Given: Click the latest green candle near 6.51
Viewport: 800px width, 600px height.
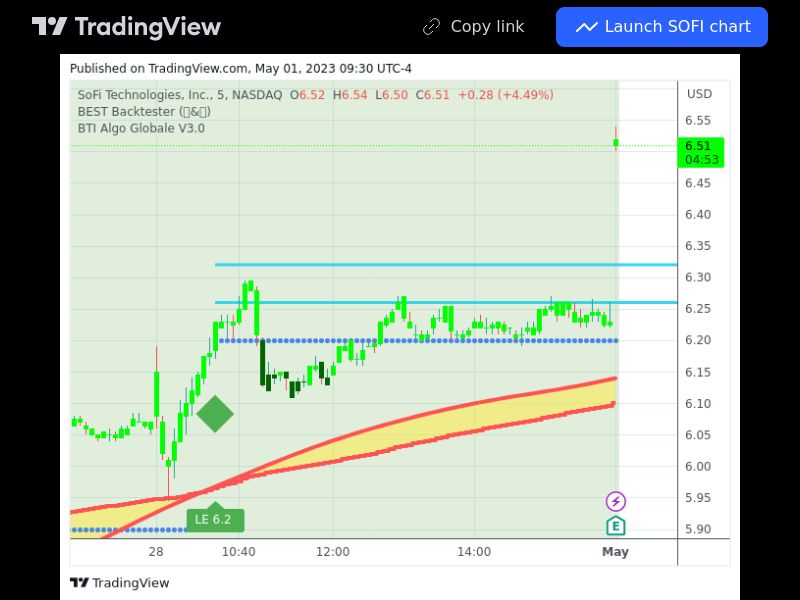Looking at the screenshot, I should click(x=616, y=142).
